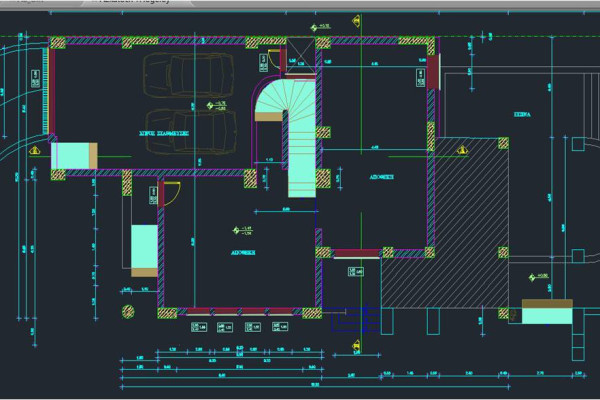Click the room label right of the staircase
The image size is (600, 400).
click(x=381, y=176)
